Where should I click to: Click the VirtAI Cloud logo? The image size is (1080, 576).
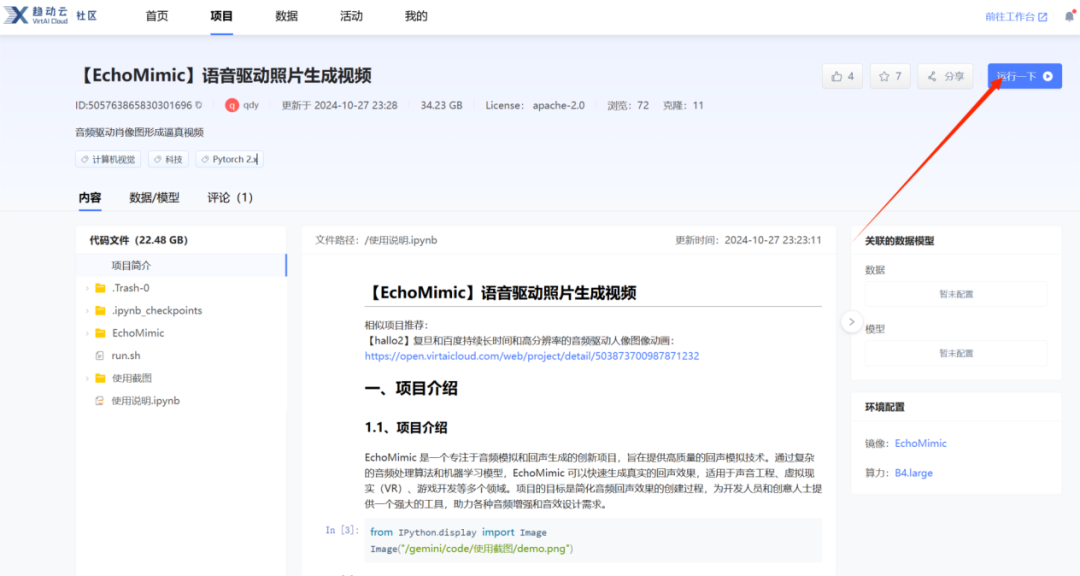tap(36, 15)
